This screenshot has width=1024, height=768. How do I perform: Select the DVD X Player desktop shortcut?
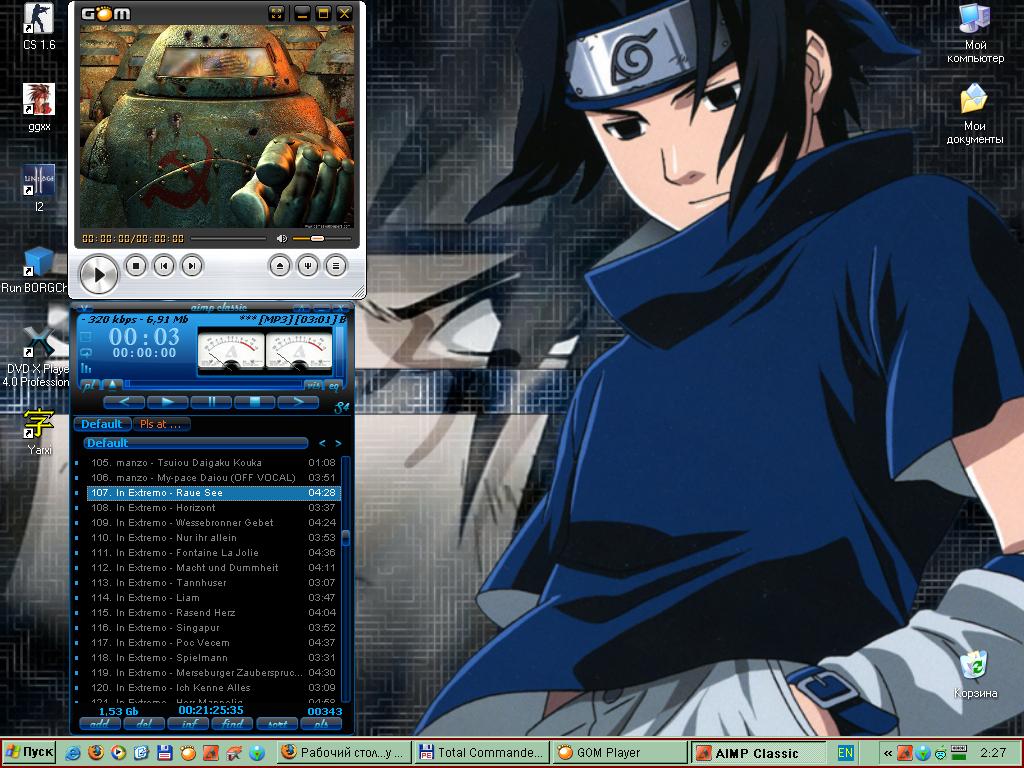point(36,357)
